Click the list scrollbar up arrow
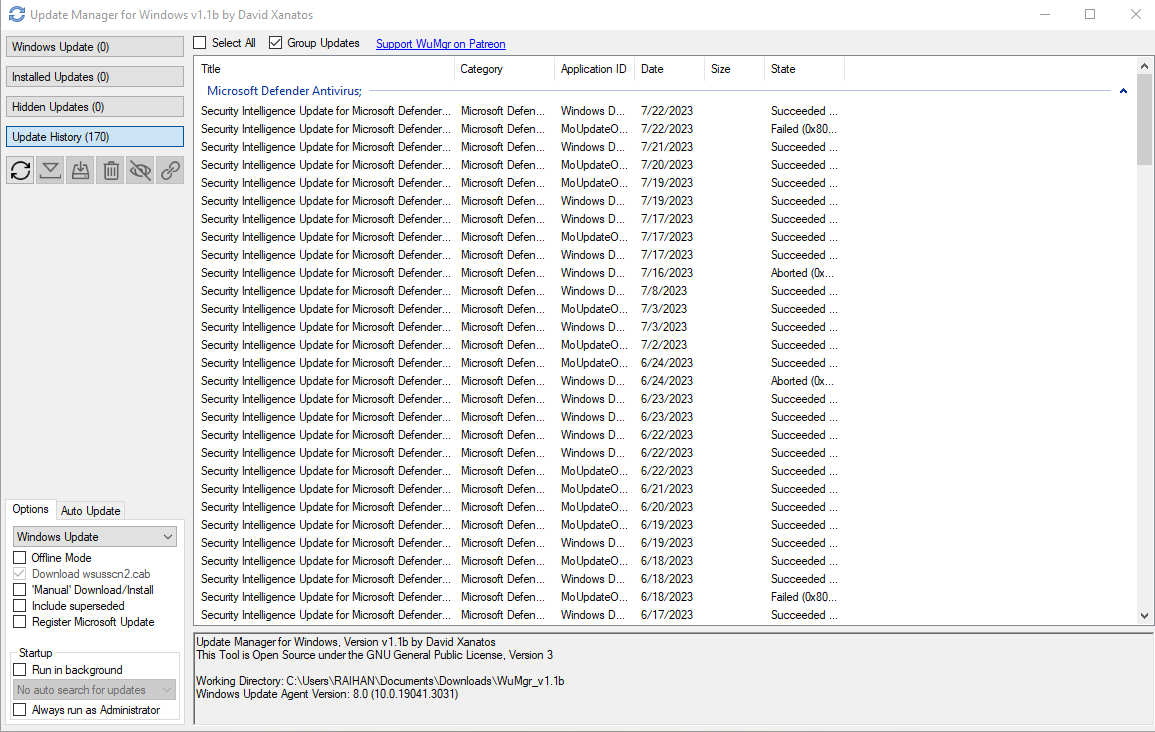1155x732 pixels. coord(1144,66)
